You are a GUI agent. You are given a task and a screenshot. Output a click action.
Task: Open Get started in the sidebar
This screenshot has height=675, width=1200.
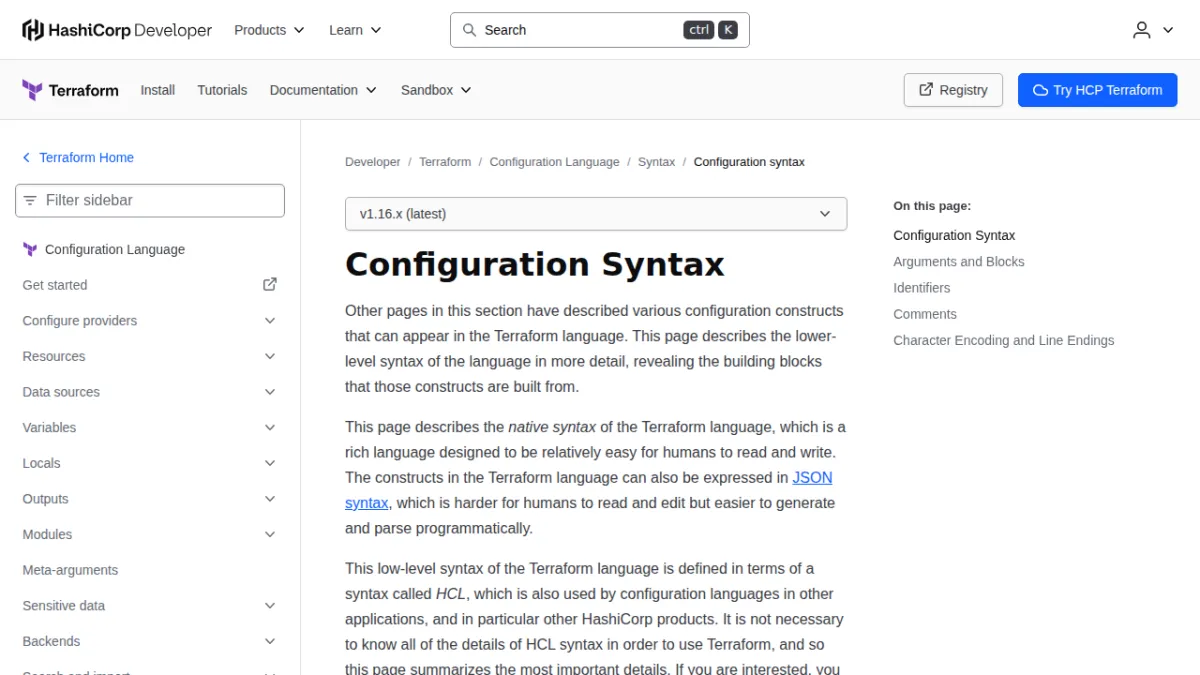tap(55, 285)
